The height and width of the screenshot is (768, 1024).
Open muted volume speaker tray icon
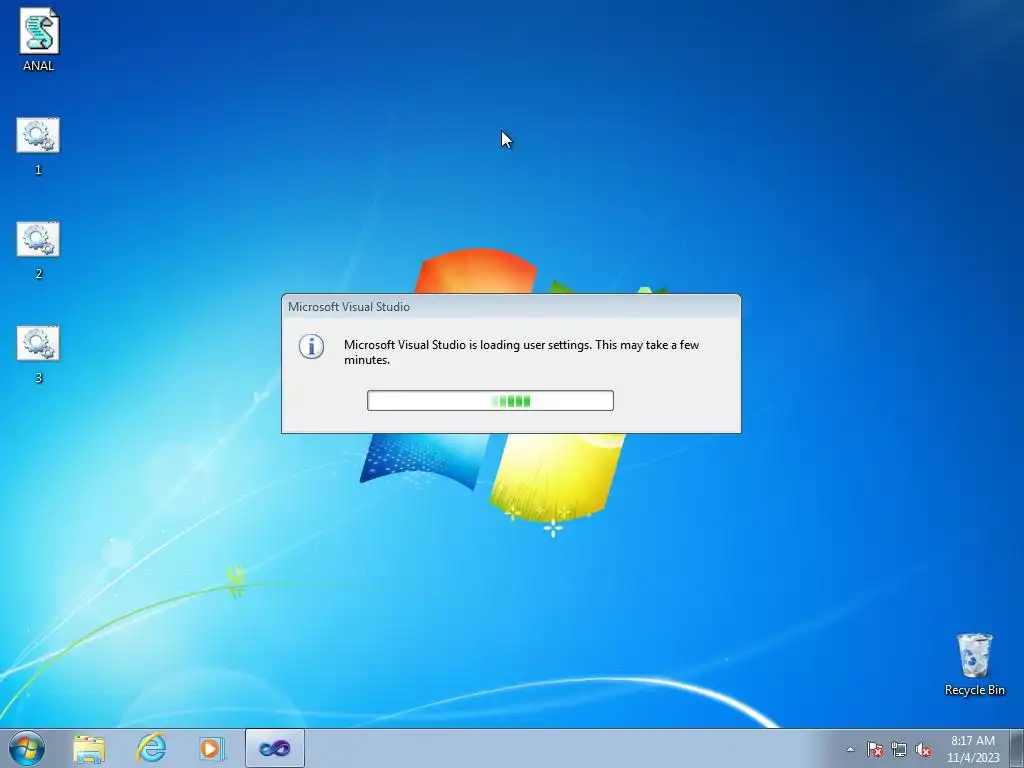pos(923,749)
